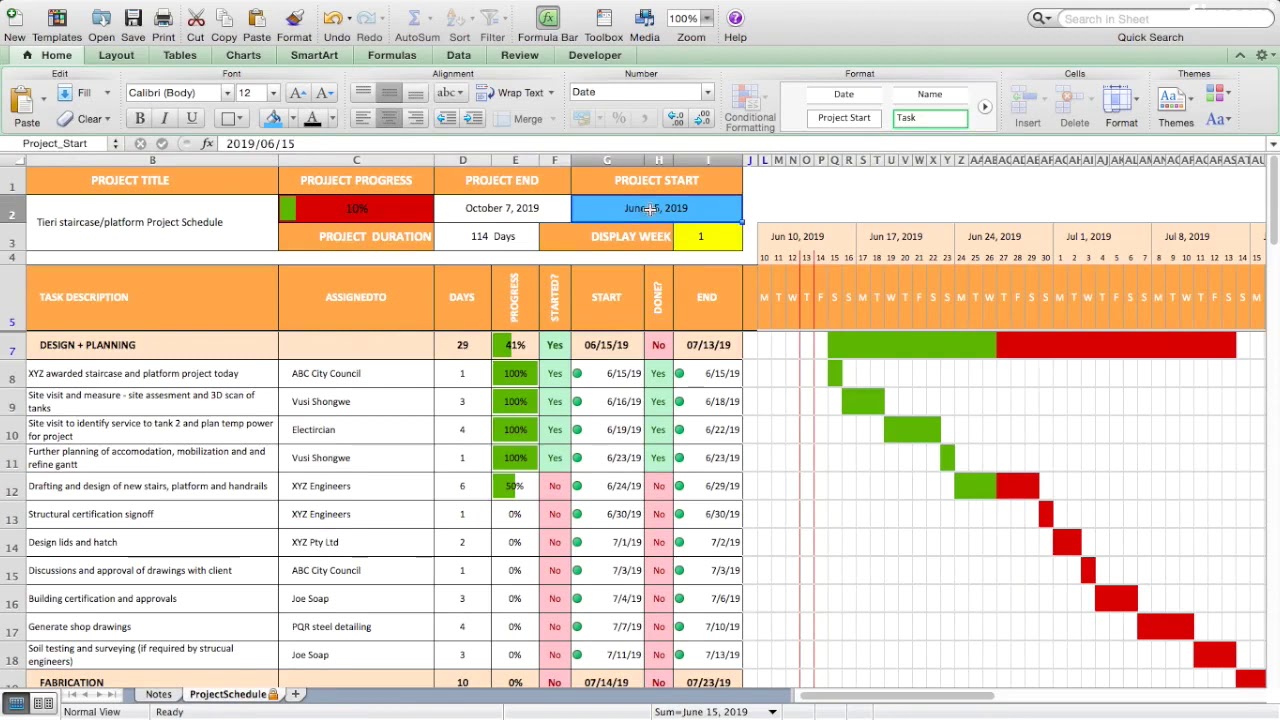This screenshot has height=720, width=1280.
Task: Expand the cell styles gallery arrow
Action: point(984,107)
